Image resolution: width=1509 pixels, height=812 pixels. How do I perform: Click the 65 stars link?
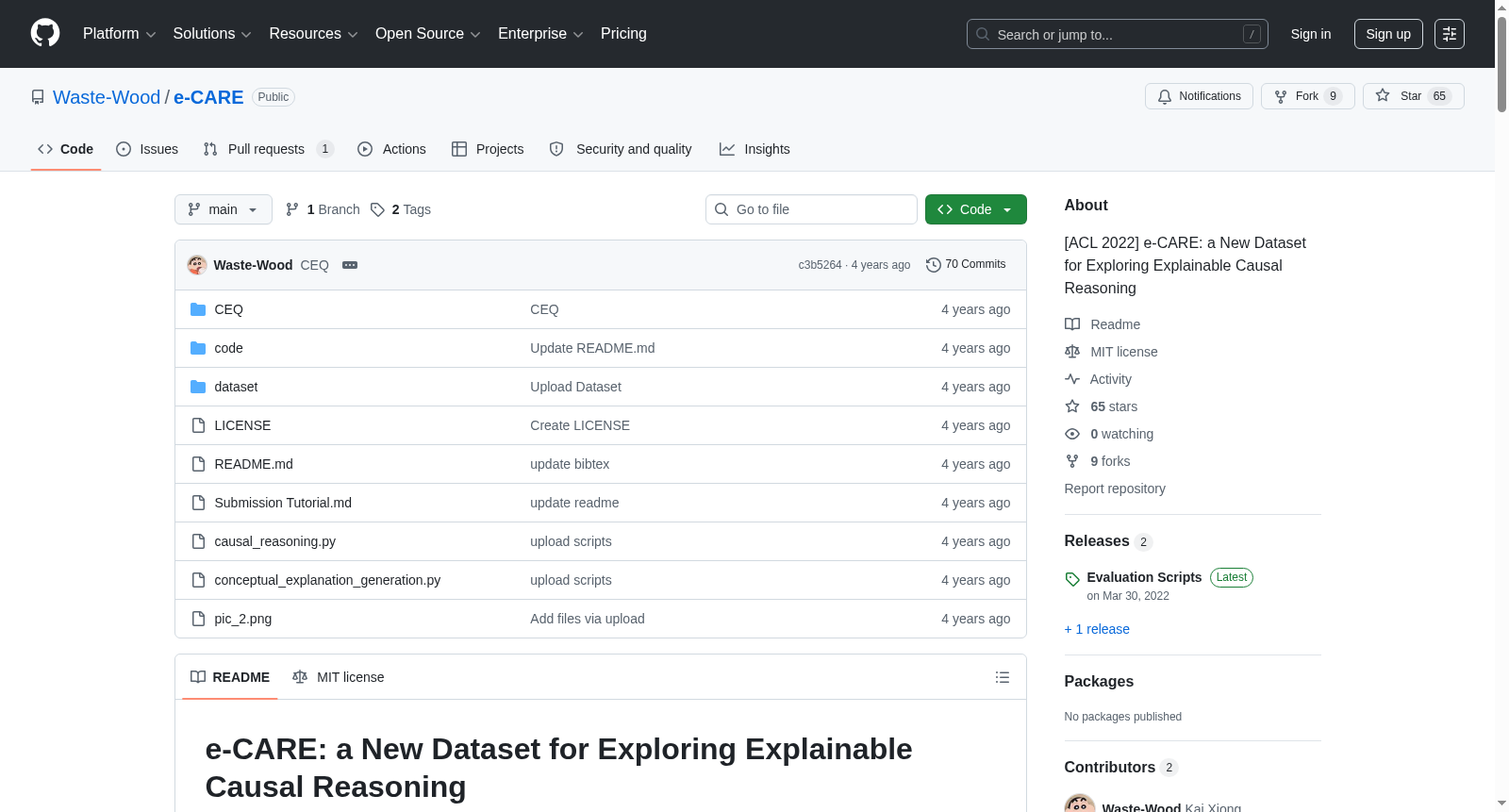coord(1114,406)
